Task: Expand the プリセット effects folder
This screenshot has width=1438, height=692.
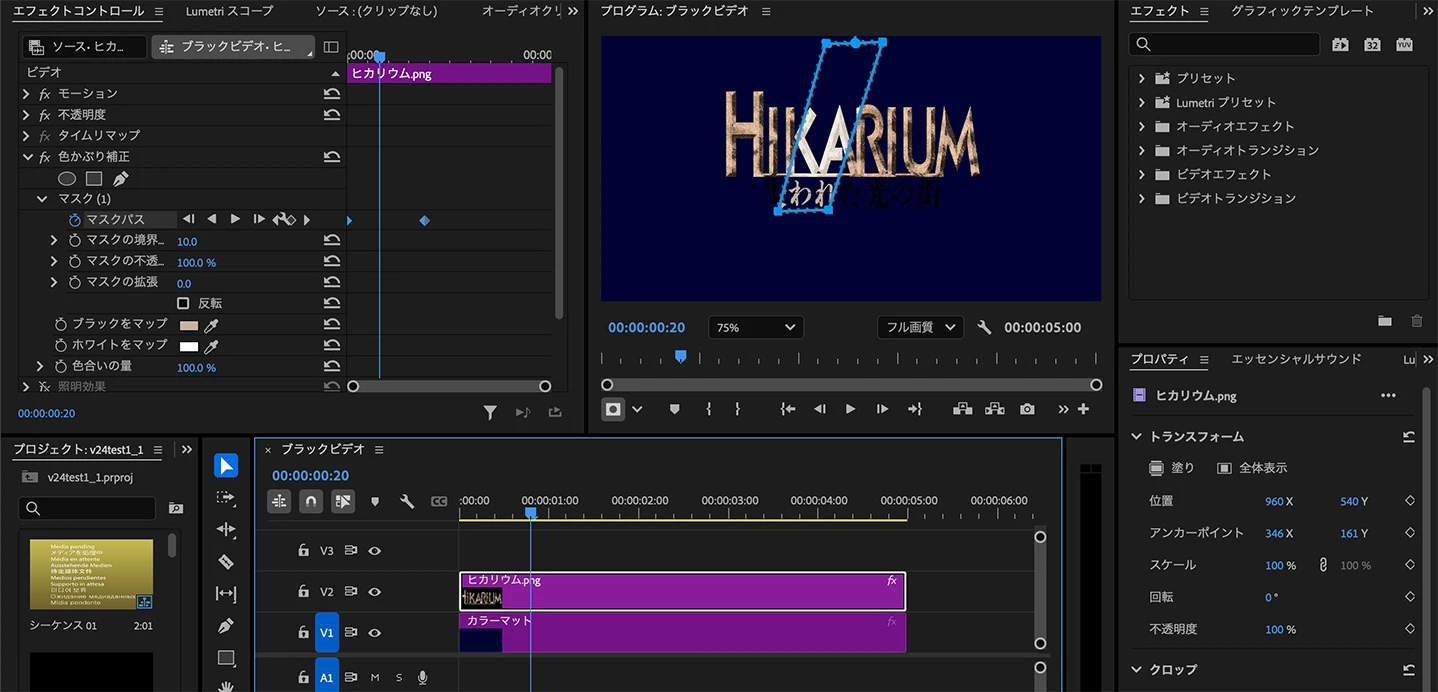Action: pos(1142,78)
